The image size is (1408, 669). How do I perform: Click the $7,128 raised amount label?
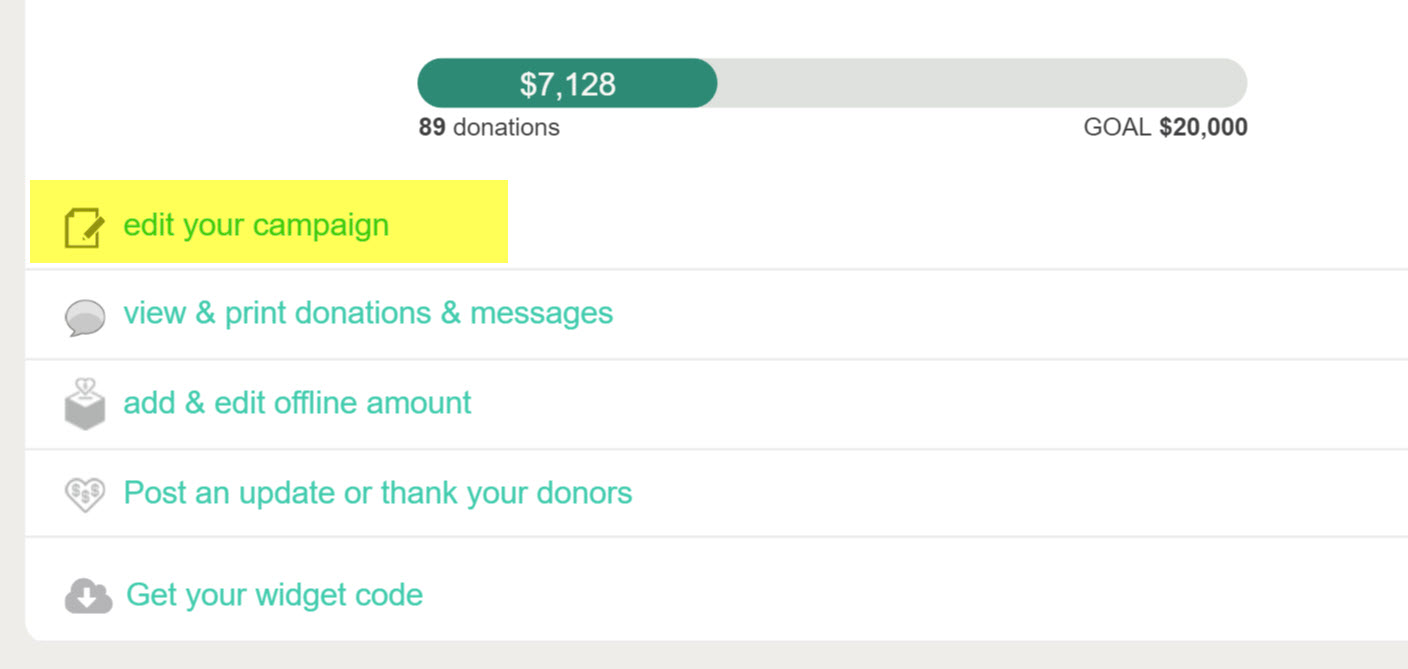567,84
